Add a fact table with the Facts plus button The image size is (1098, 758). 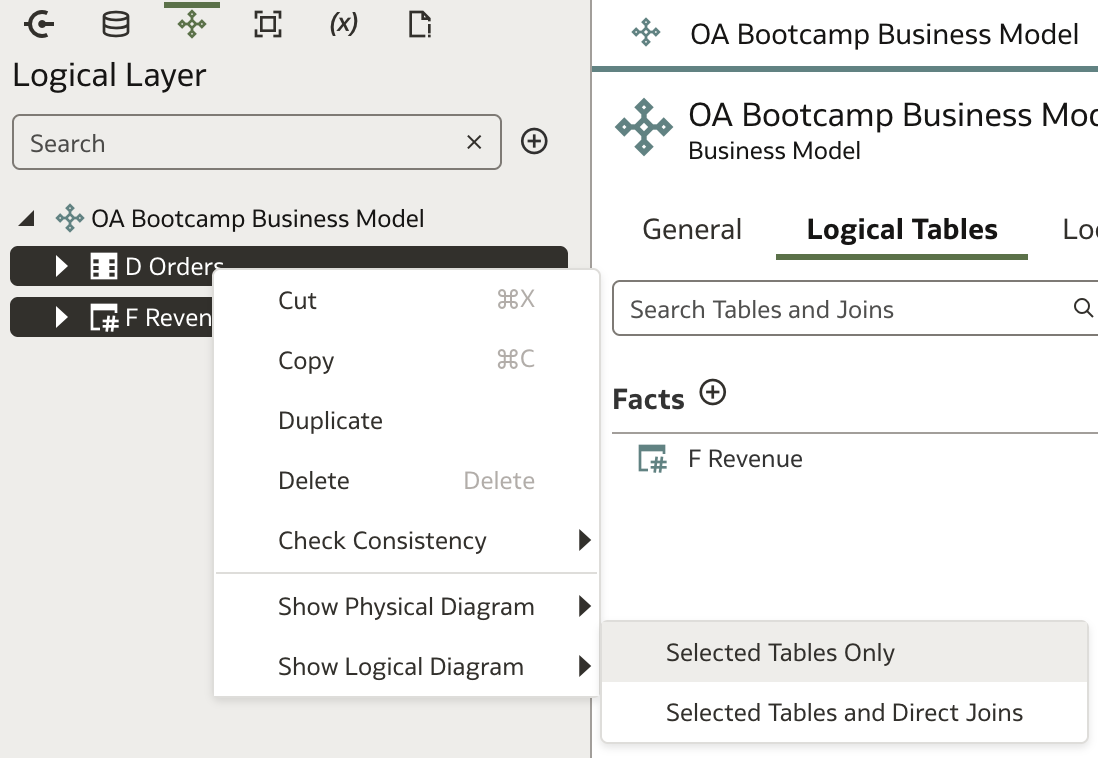tap(713, 392)
